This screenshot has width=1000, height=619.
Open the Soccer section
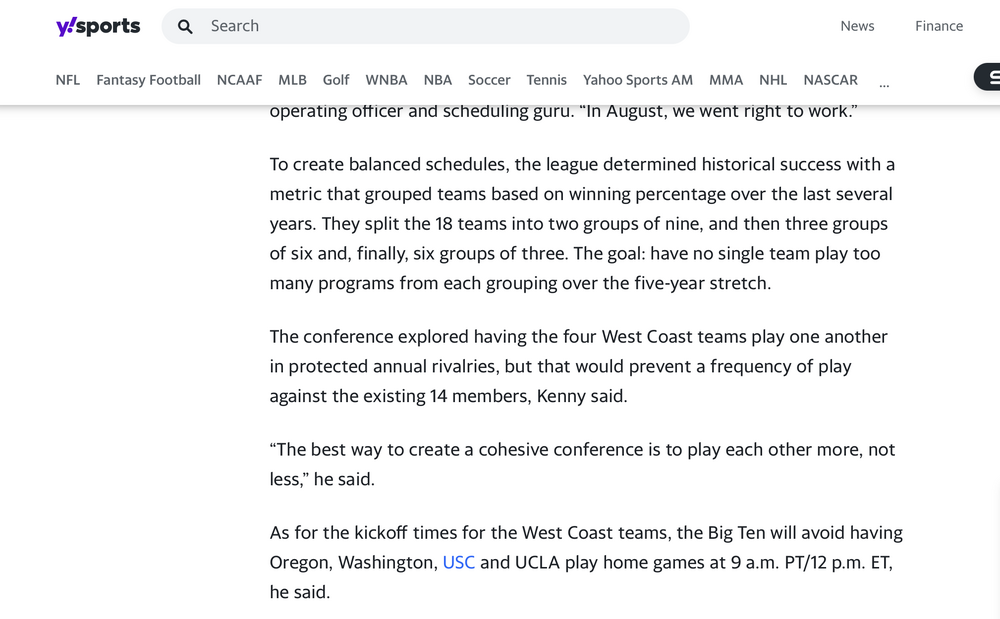pos(489,80)
